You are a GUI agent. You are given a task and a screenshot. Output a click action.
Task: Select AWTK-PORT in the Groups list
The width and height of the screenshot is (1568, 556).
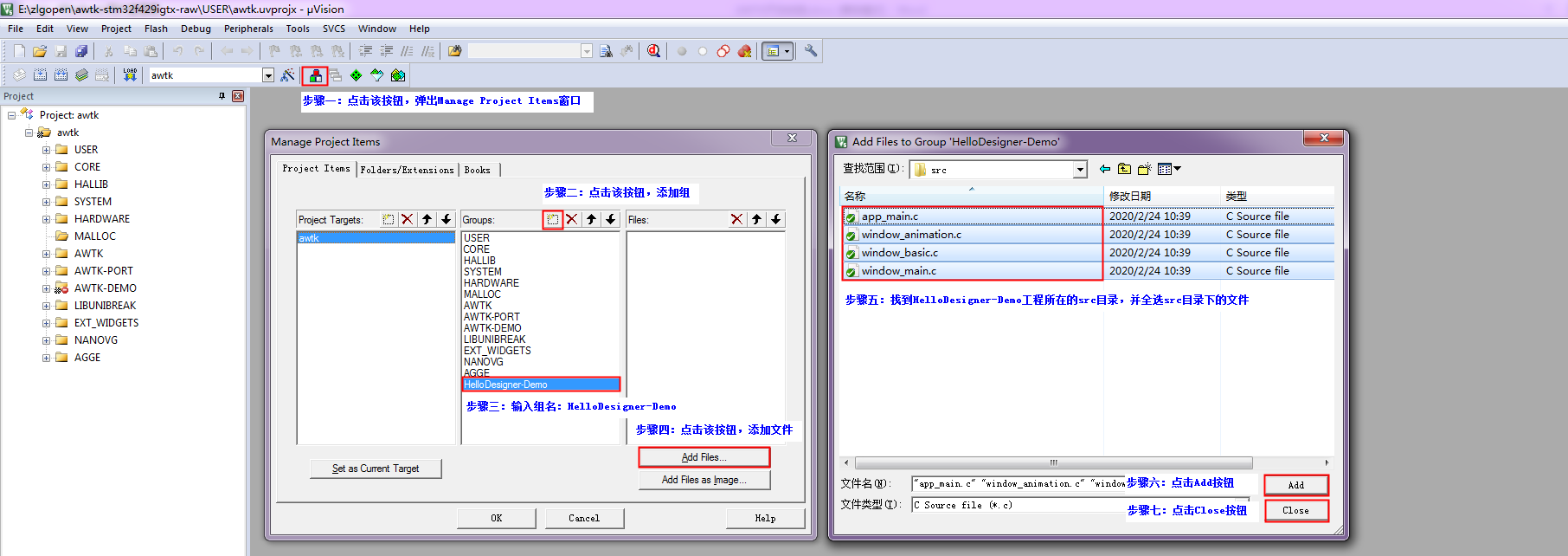492,317
